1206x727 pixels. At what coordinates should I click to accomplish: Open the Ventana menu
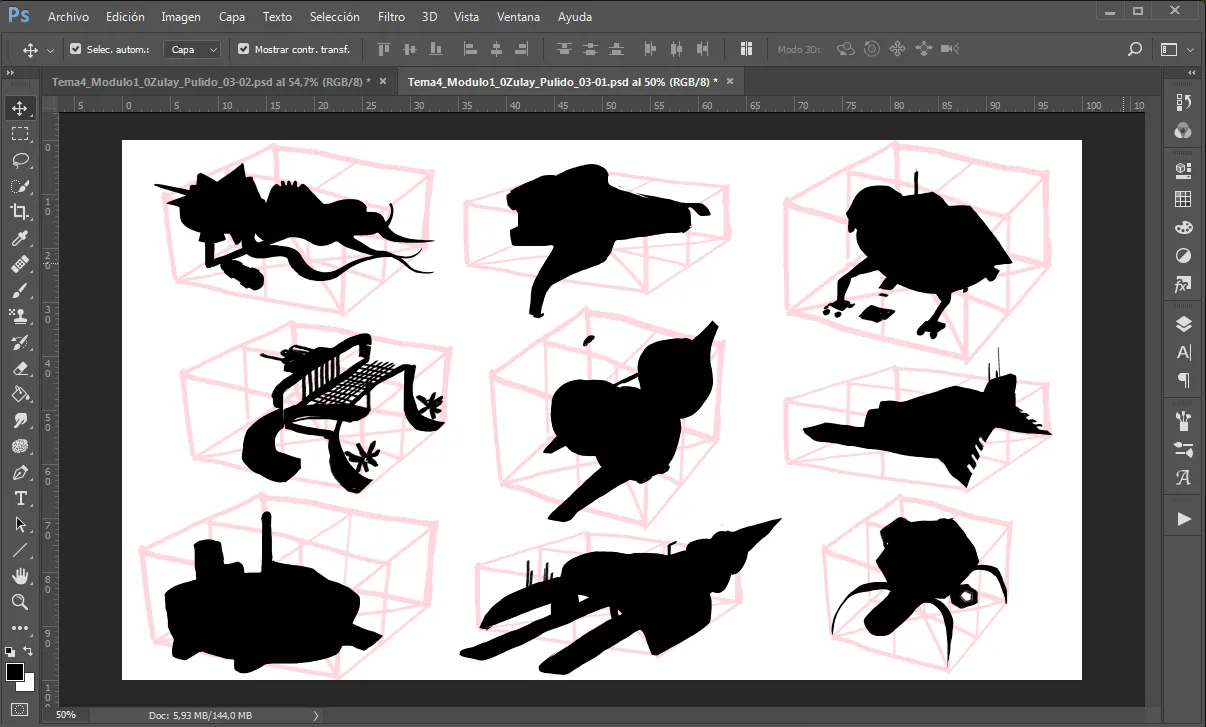point(519,17)
